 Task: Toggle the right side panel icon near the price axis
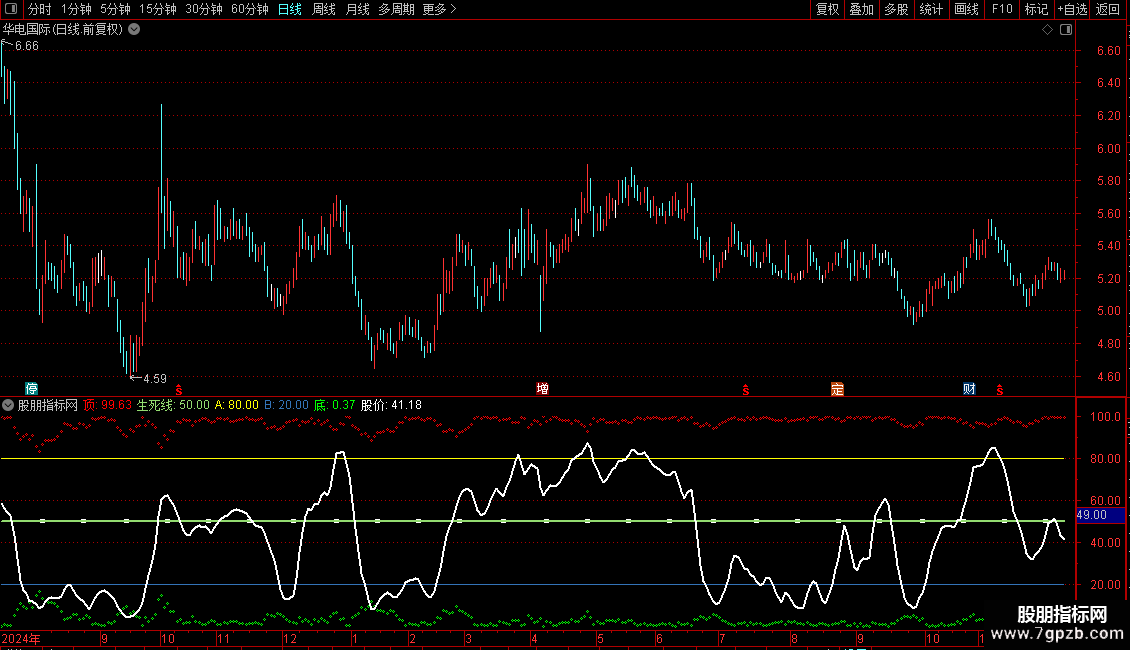click(x=1066, y=30)
